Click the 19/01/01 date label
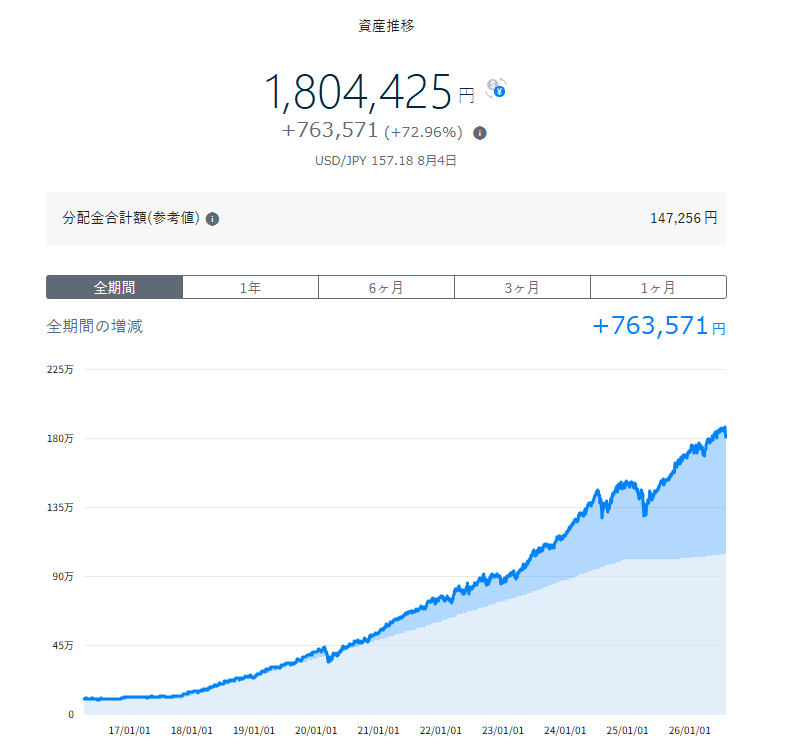This screenshot has width=792, height=752. point(254,730)
